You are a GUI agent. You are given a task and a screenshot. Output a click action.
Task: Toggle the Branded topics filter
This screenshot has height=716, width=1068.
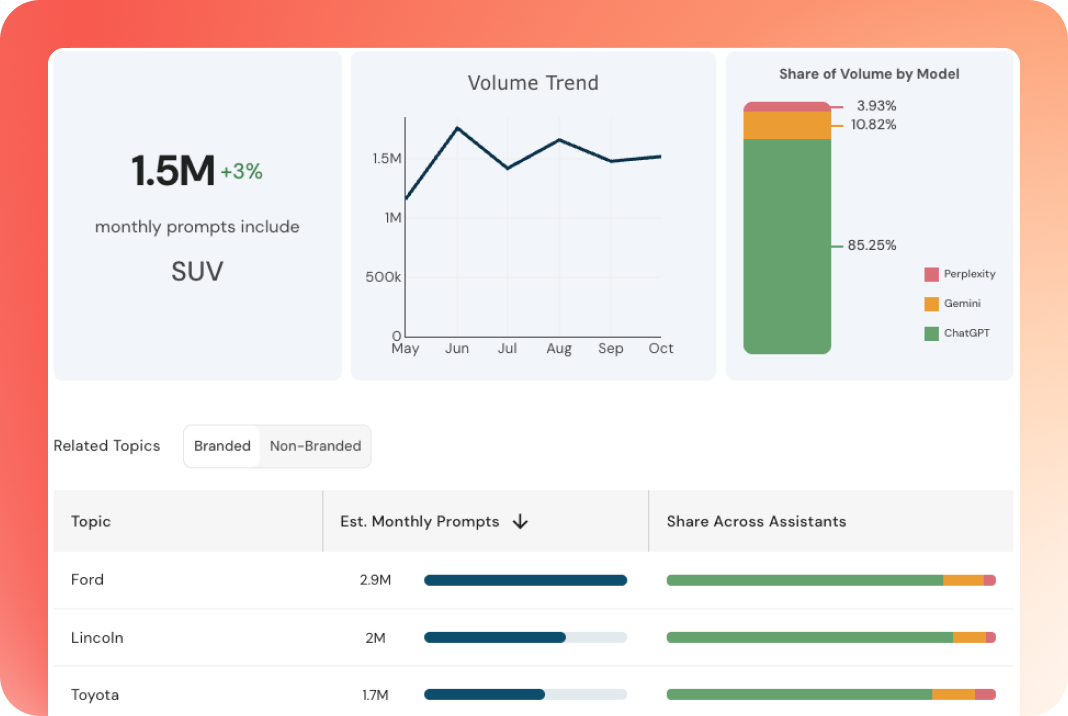(x=221, y=446)
